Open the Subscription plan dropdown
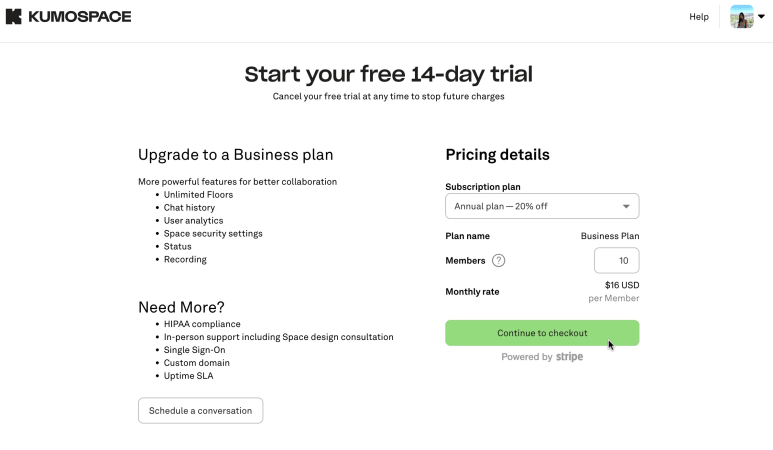The width and height of the screenshot is (773, 450). coord(541,206)
